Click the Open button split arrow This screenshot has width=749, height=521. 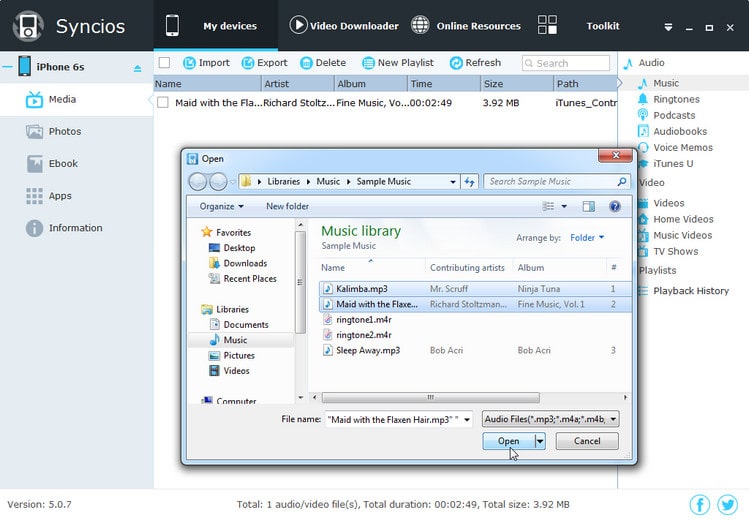click(540, 441)
